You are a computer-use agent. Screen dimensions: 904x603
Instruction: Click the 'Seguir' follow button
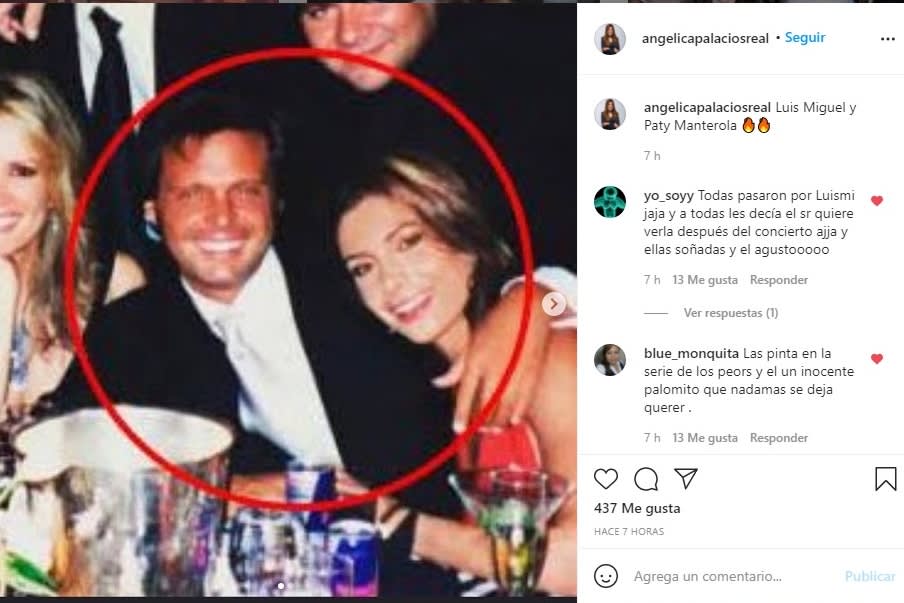805,38
